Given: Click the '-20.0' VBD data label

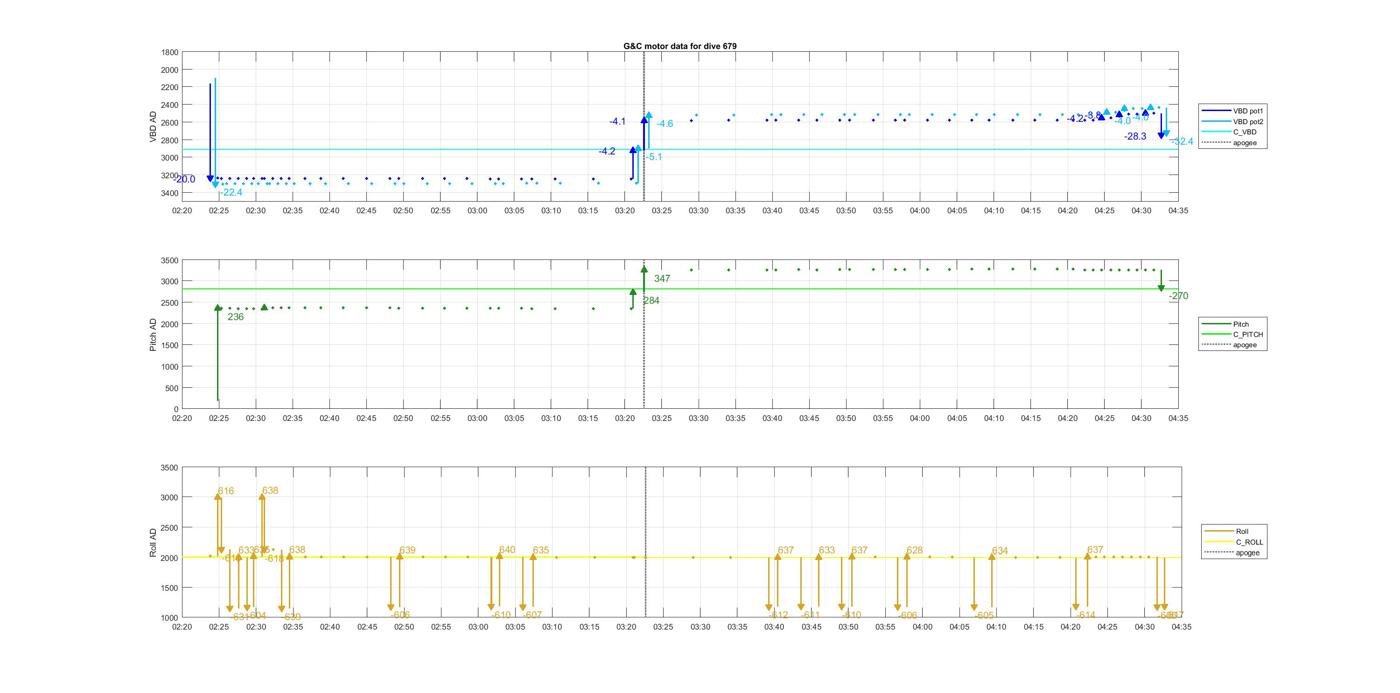Looking at the screenshot, I should tap(186, 180).
